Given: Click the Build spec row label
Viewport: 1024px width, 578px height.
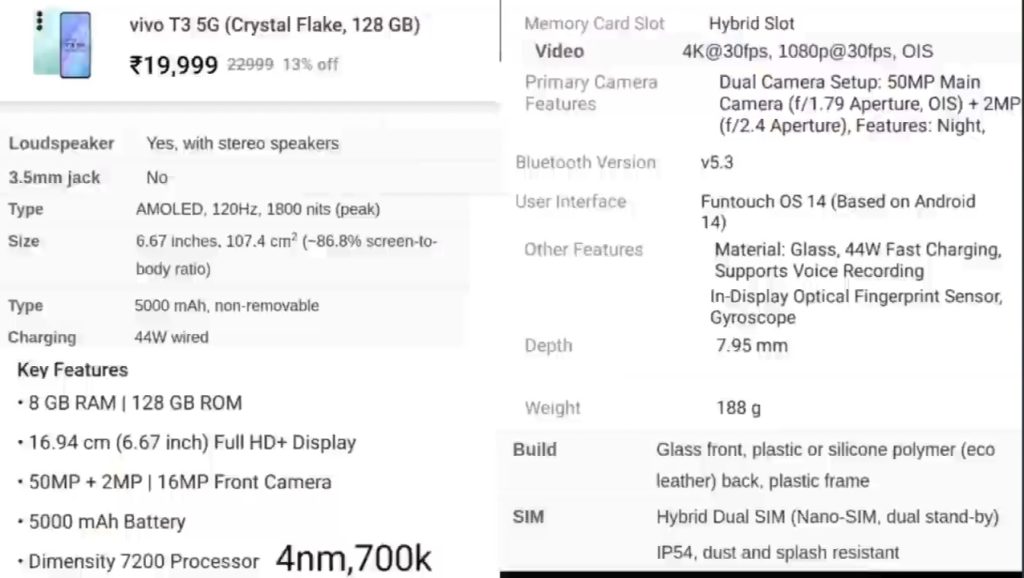Looking at the screenshot, I should (534, 449).
